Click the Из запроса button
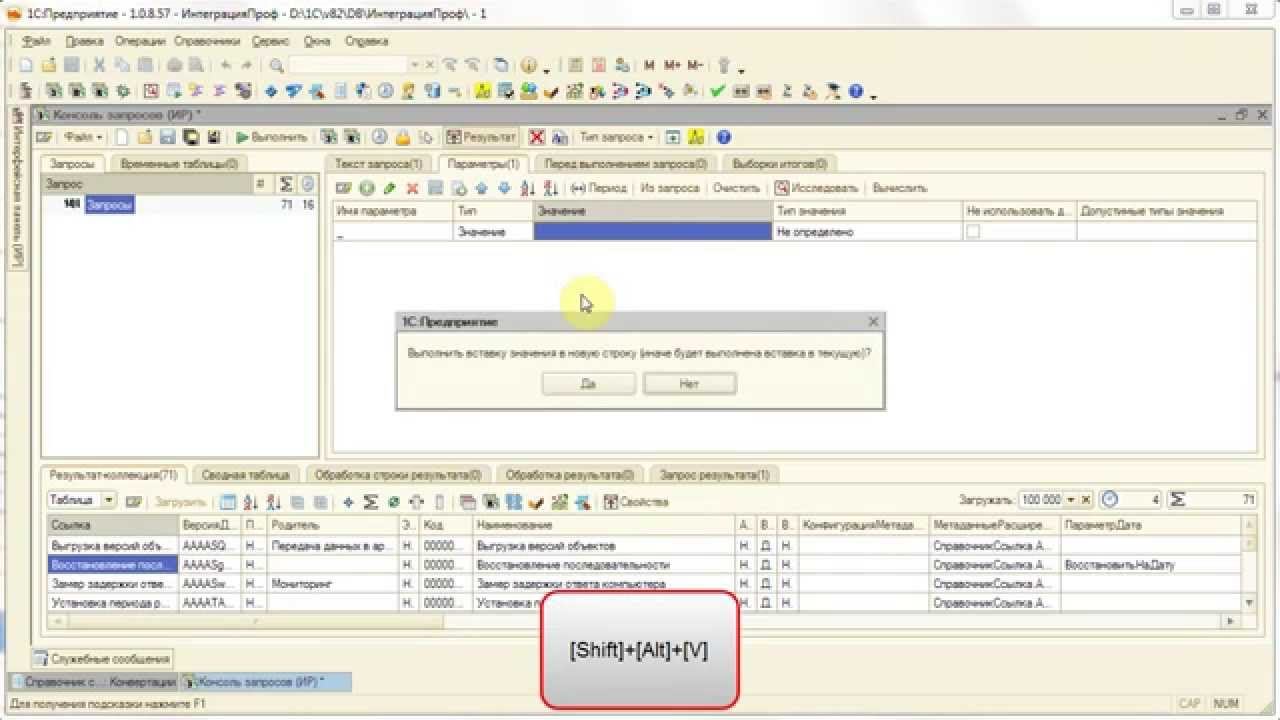This screenshot has width=1280, height=720. [x=670, y=188]
